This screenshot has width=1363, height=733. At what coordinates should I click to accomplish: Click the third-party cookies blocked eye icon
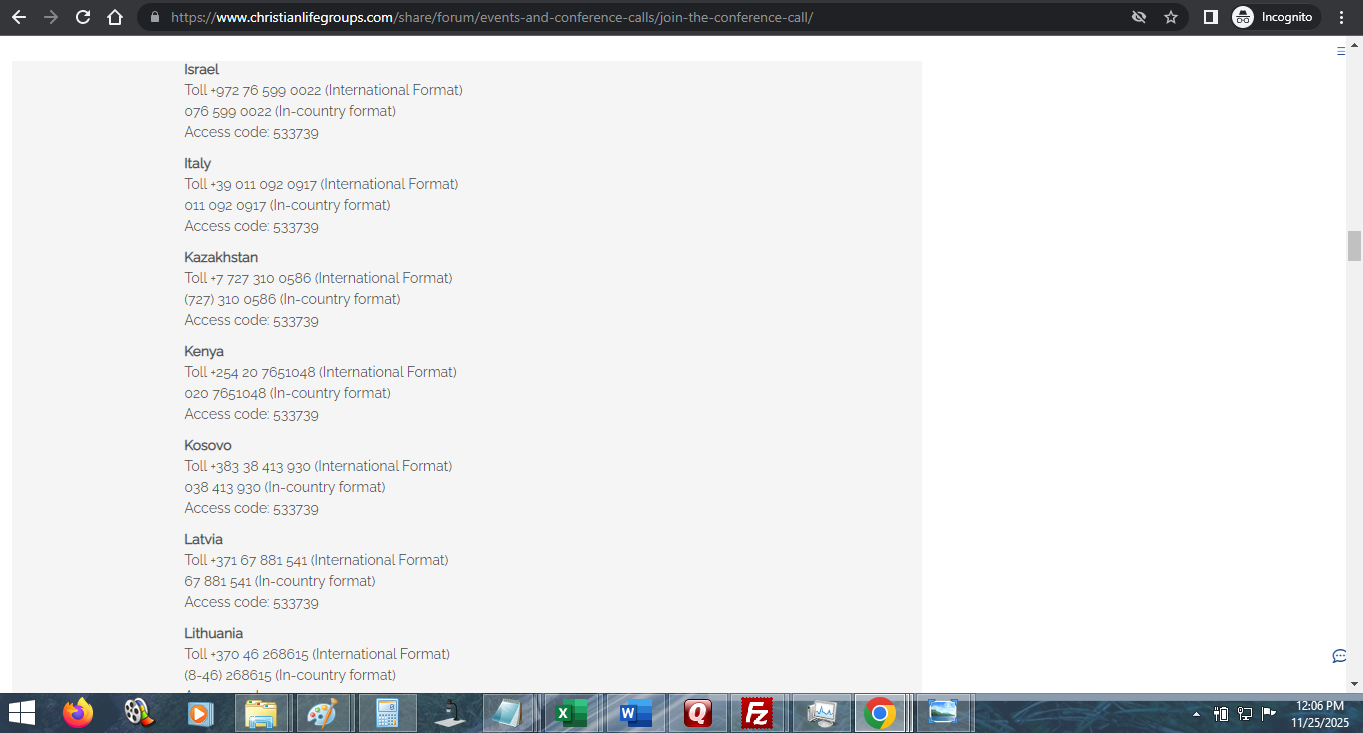coord(1138,17)
